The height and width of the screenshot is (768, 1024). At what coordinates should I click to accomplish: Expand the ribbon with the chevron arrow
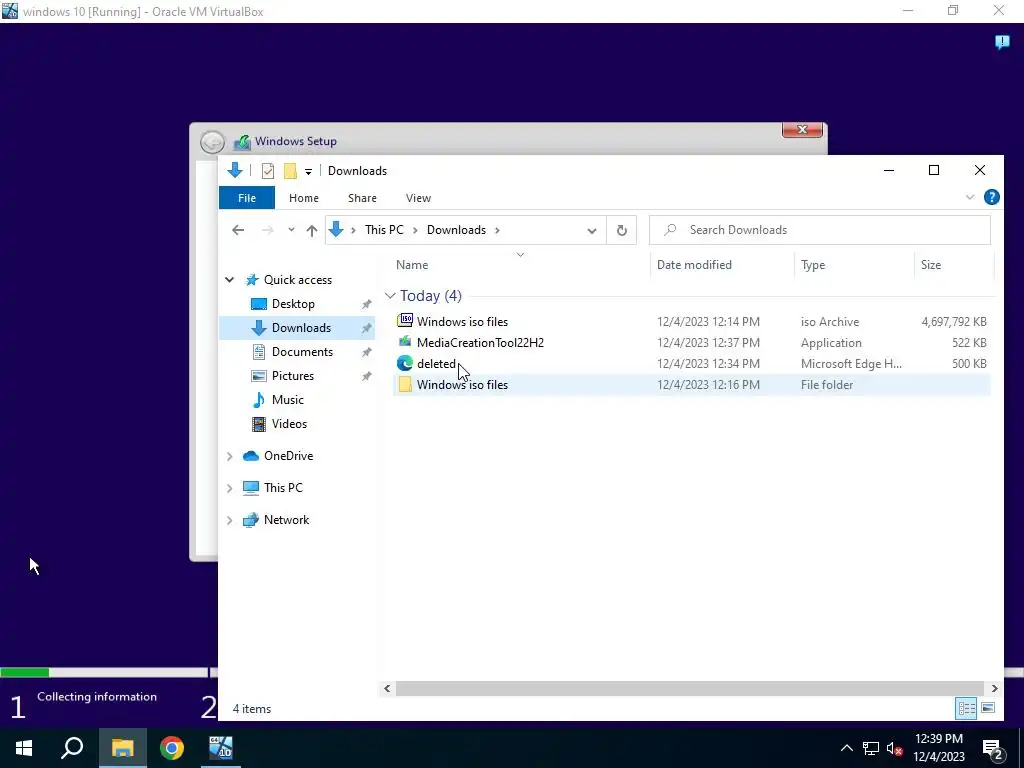click(970, 197)
